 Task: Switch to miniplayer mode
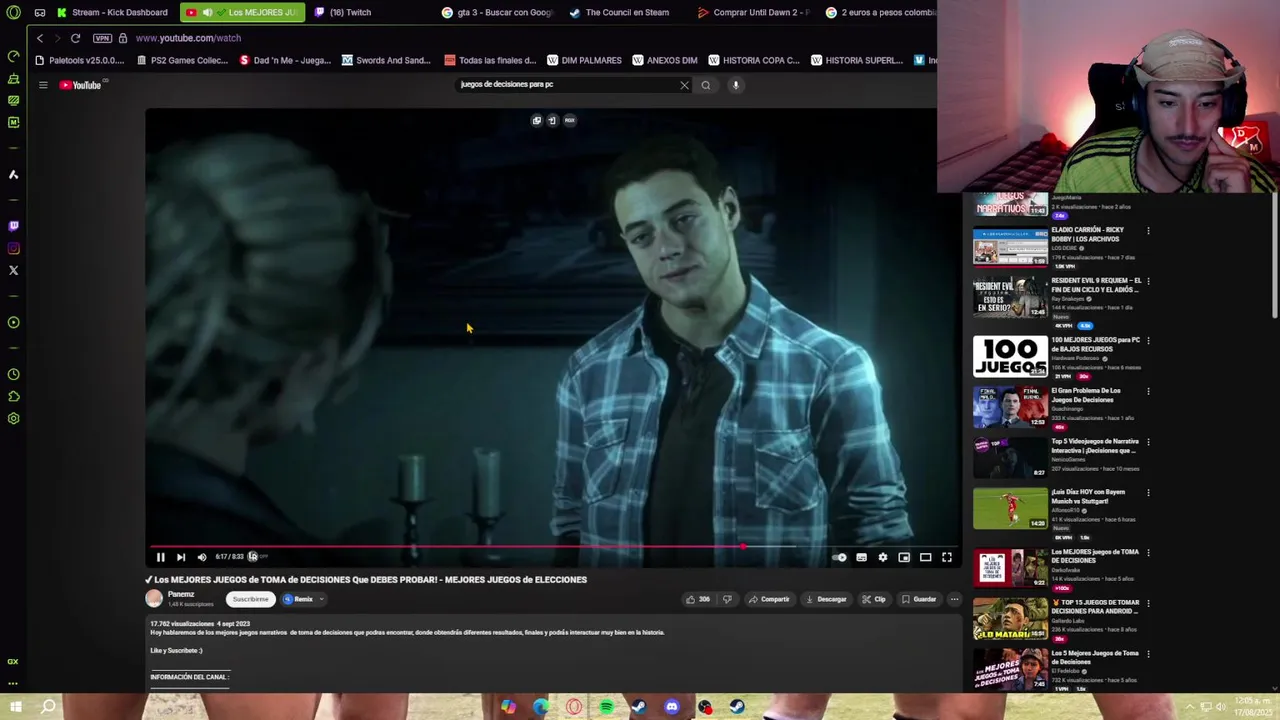click(904, 557)
